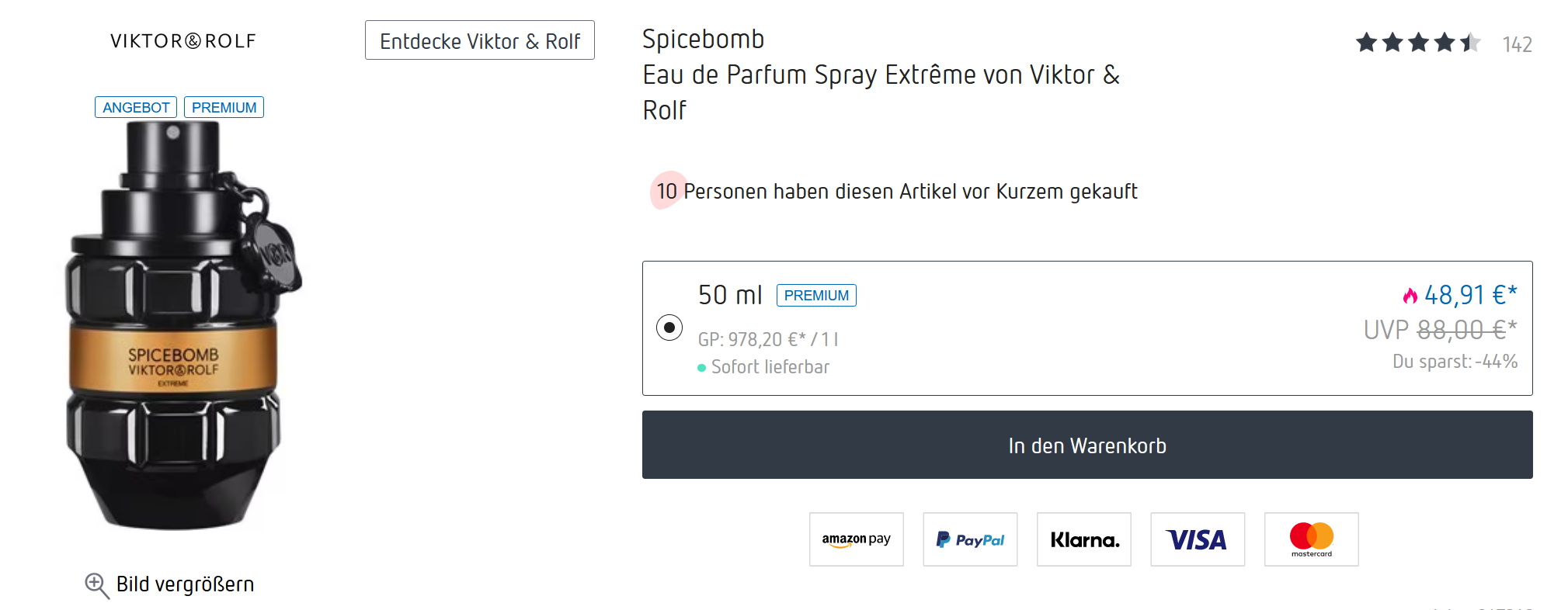
Task: Click the magnifier zoom icon
Action: (96, 585)
